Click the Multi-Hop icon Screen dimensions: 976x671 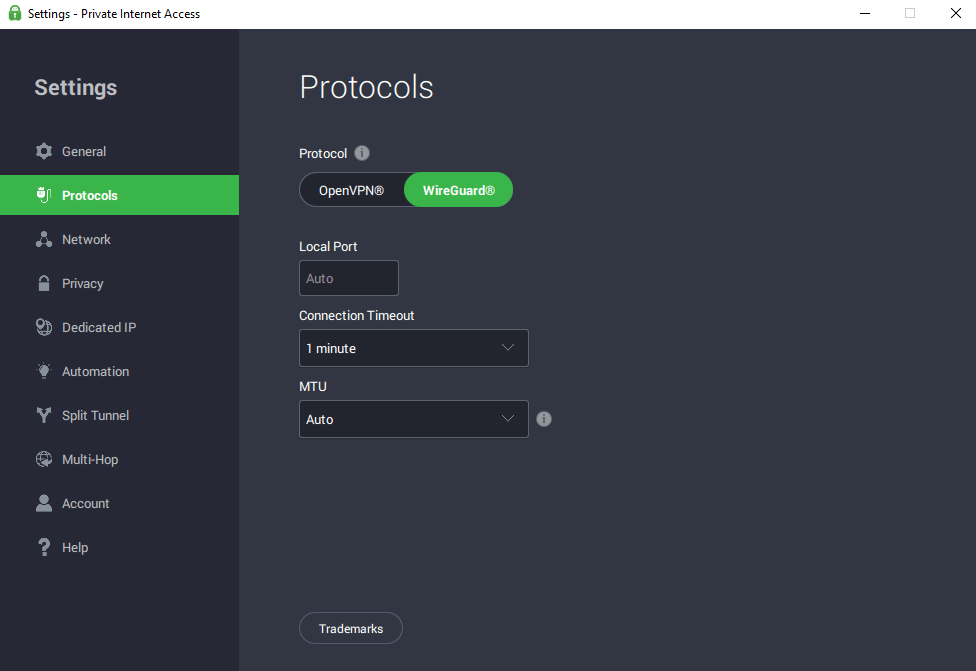point(44,459)
